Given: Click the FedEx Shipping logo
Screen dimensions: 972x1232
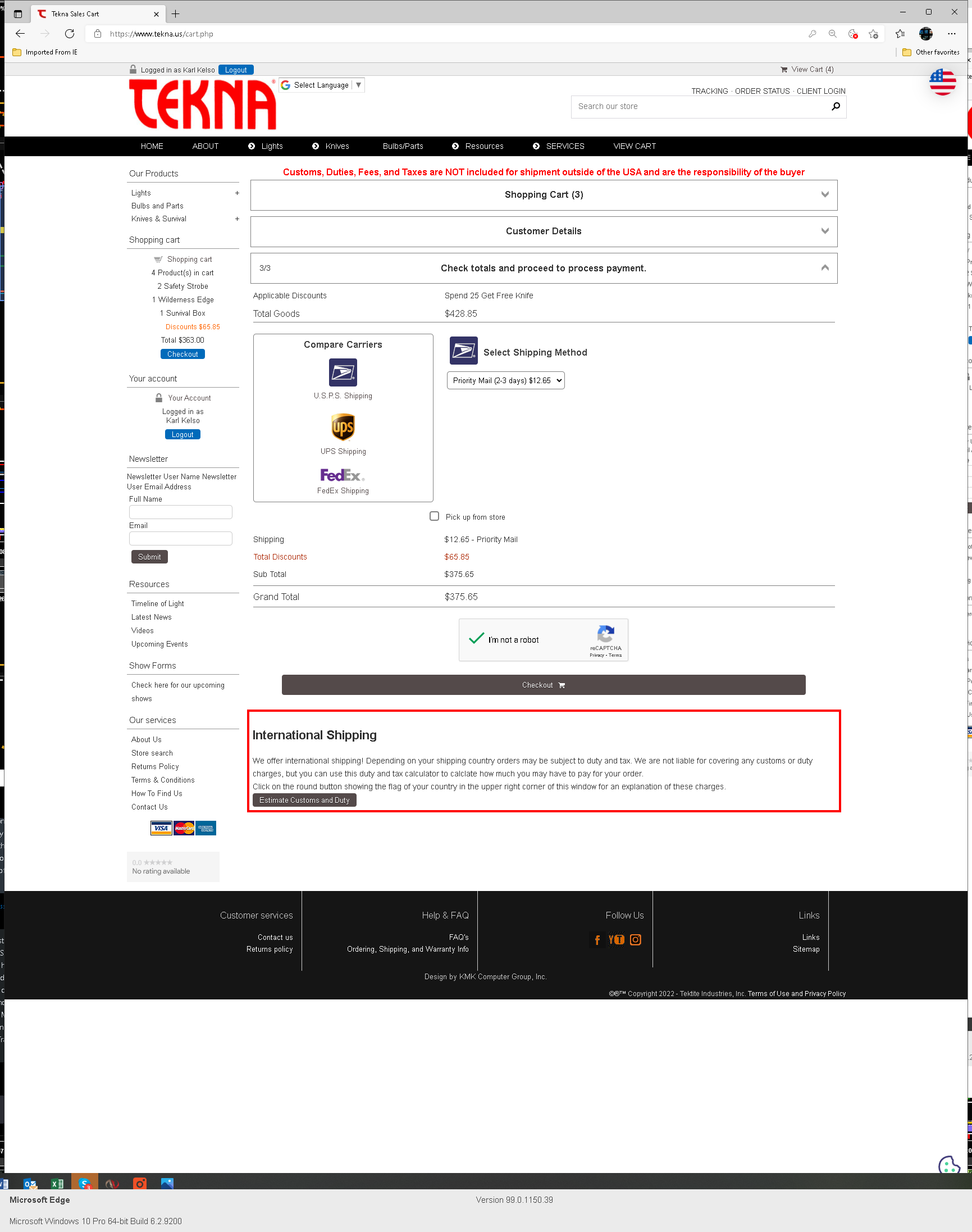Looking at the screenshot, I should [x=343, y=475].
